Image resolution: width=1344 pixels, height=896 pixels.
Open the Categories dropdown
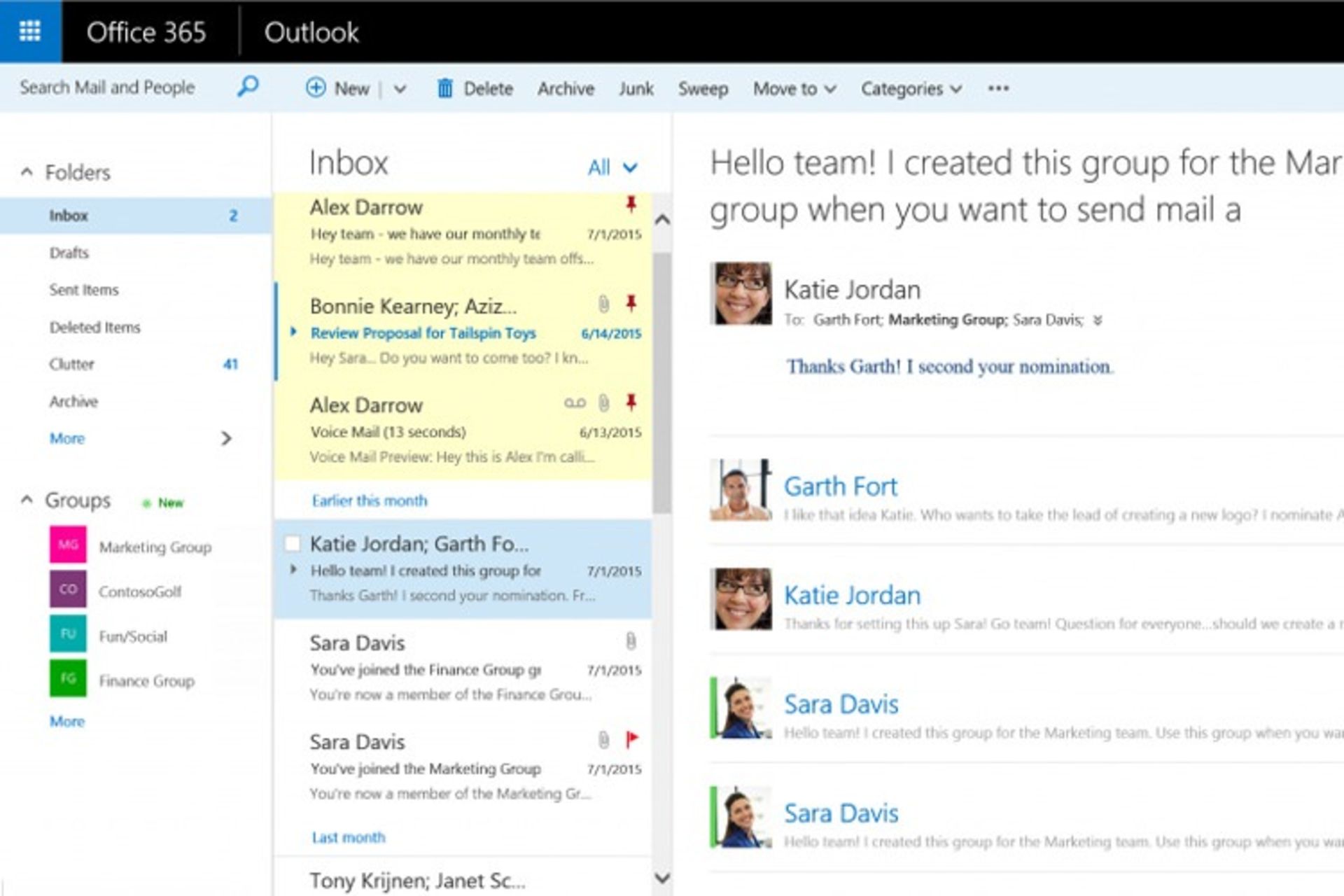(x=911, y=89)
